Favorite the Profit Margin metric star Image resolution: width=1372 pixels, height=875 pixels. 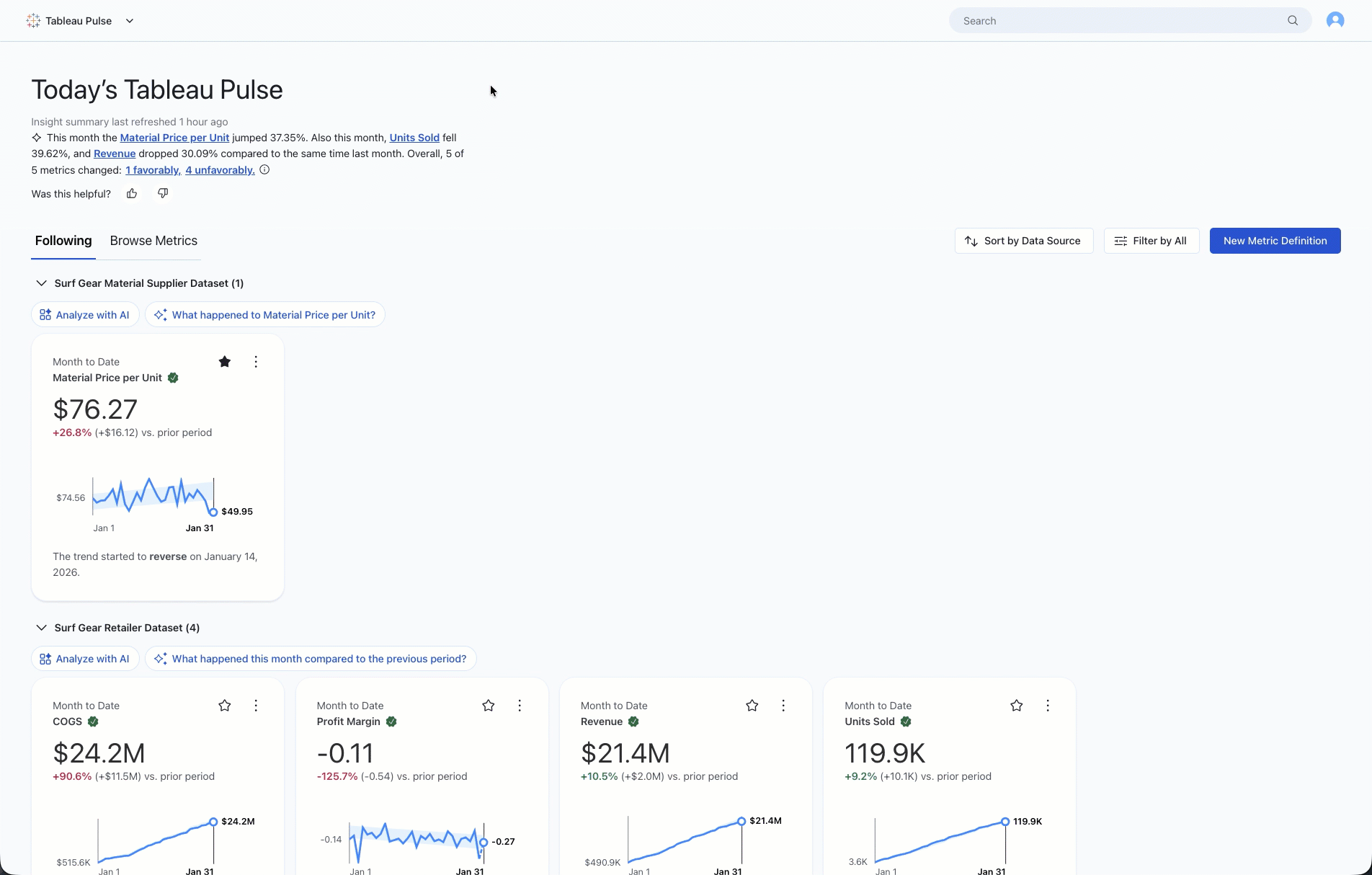coord(489,706)
